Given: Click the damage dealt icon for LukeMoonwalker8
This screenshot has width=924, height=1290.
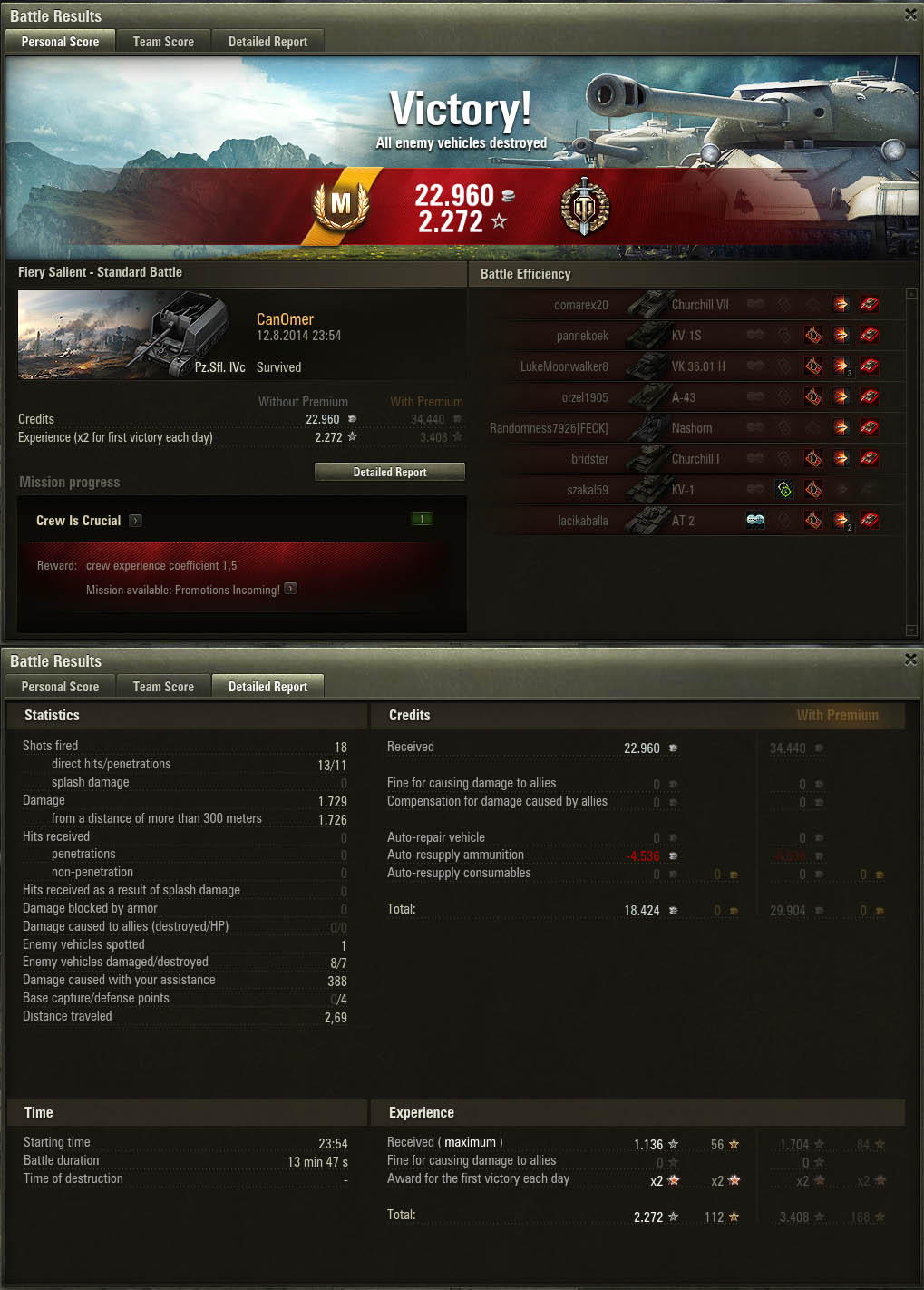Looking at the screenshot, I should click(841, 366).
